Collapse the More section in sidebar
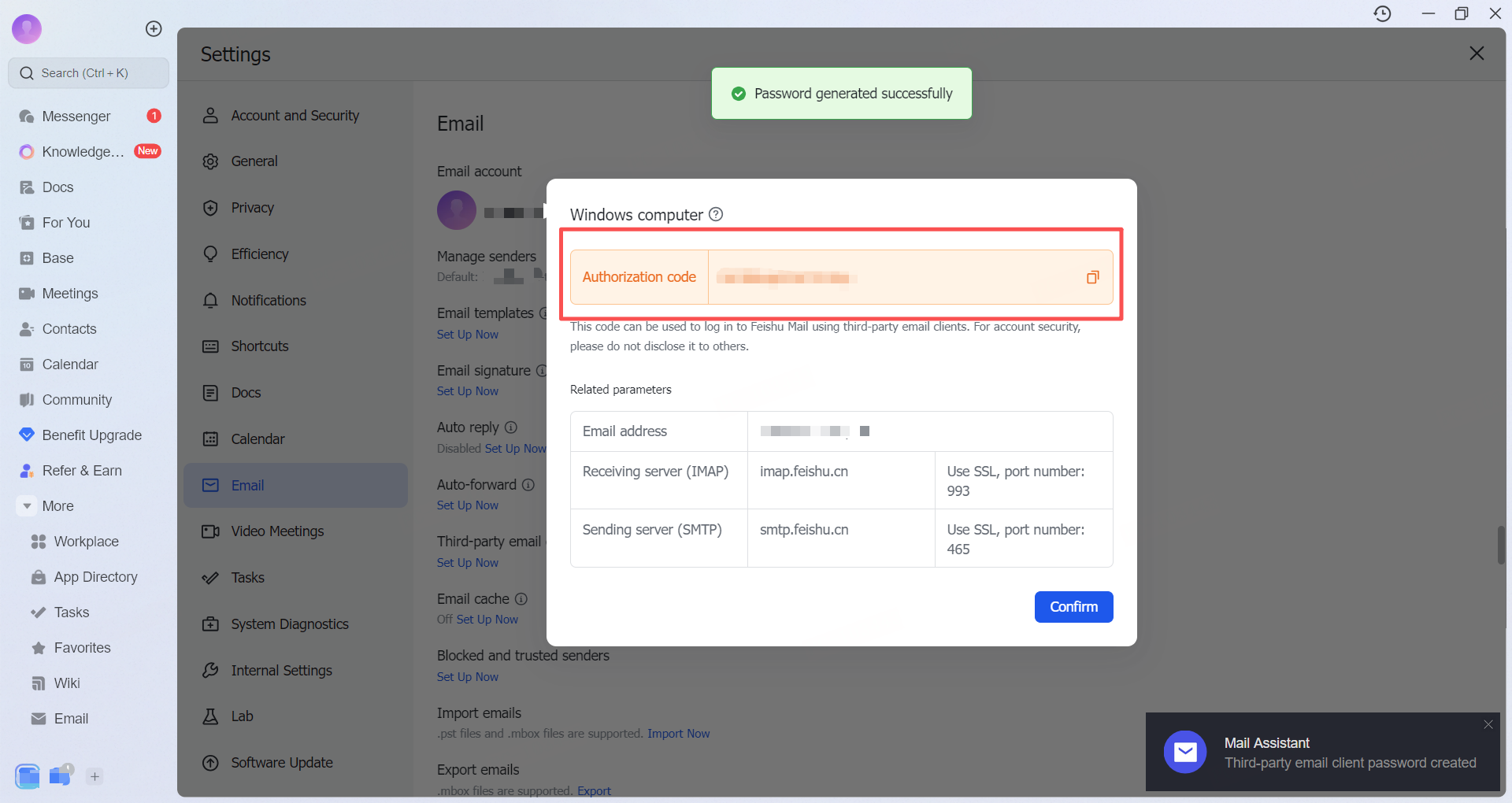The width and height of the screenshot is (1512, 803). (x=28, y=506)
